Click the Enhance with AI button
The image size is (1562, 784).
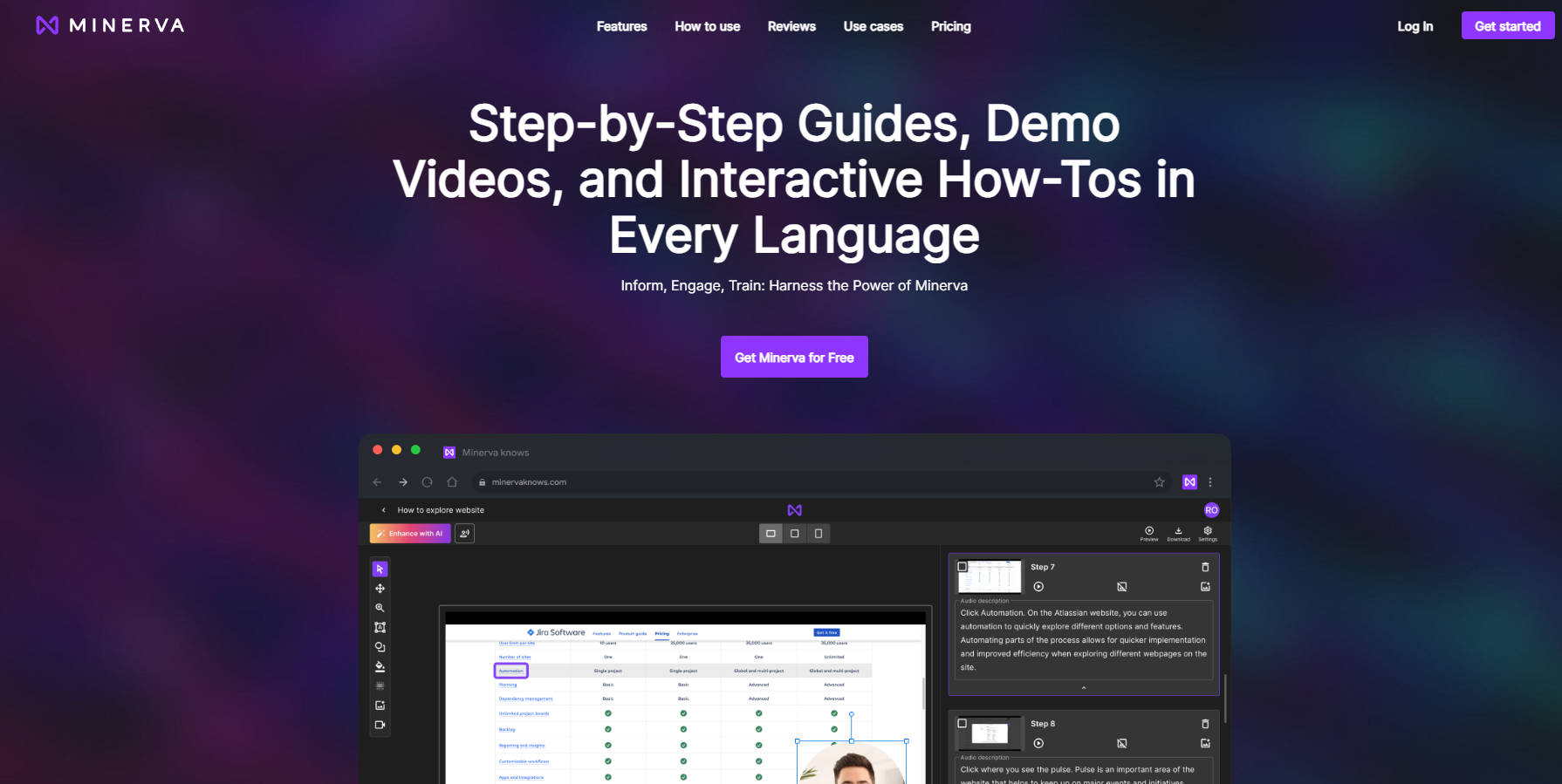coord(410,533)
